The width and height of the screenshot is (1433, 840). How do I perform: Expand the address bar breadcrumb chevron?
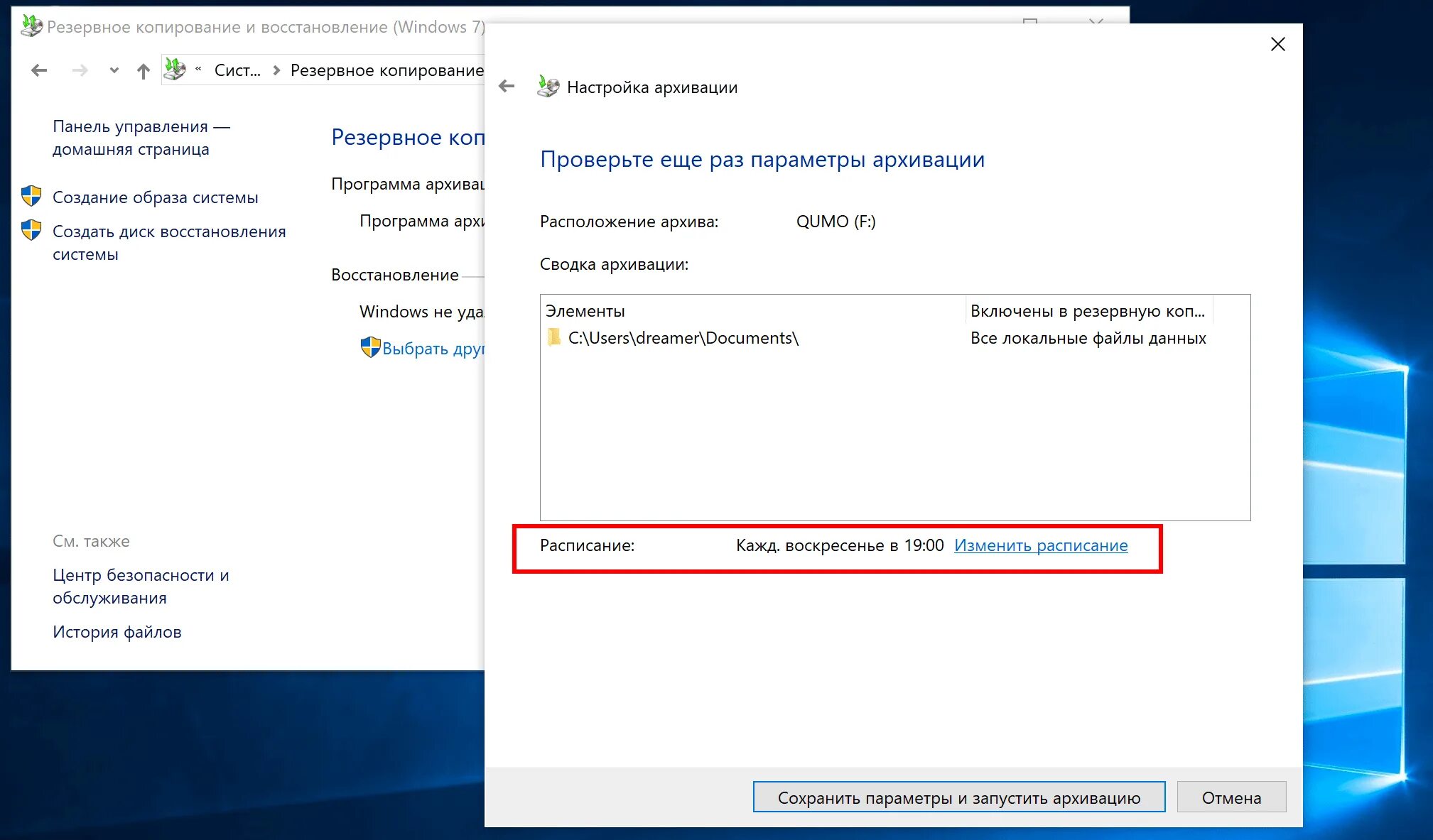coord(199,70)
